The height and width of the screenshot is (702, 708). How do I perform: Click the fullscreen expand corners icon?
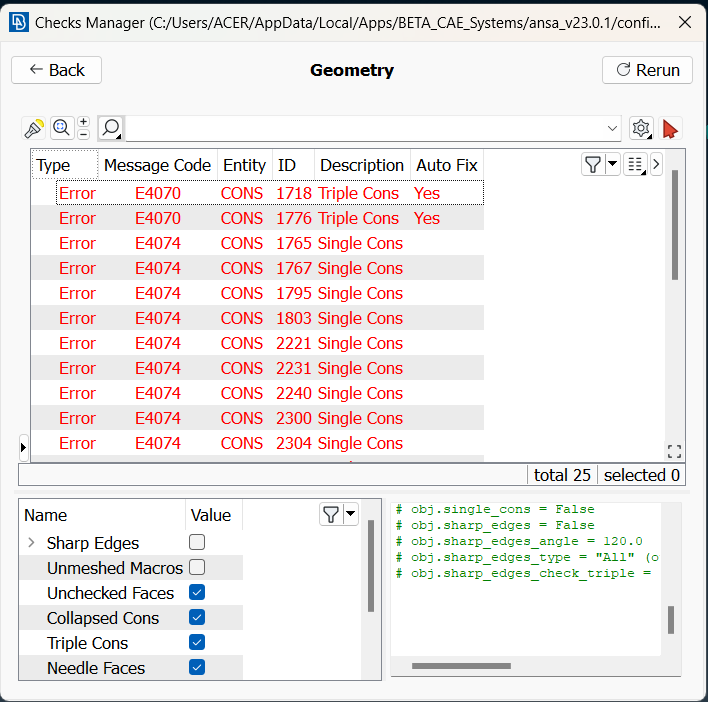click(x=674, y=451)
